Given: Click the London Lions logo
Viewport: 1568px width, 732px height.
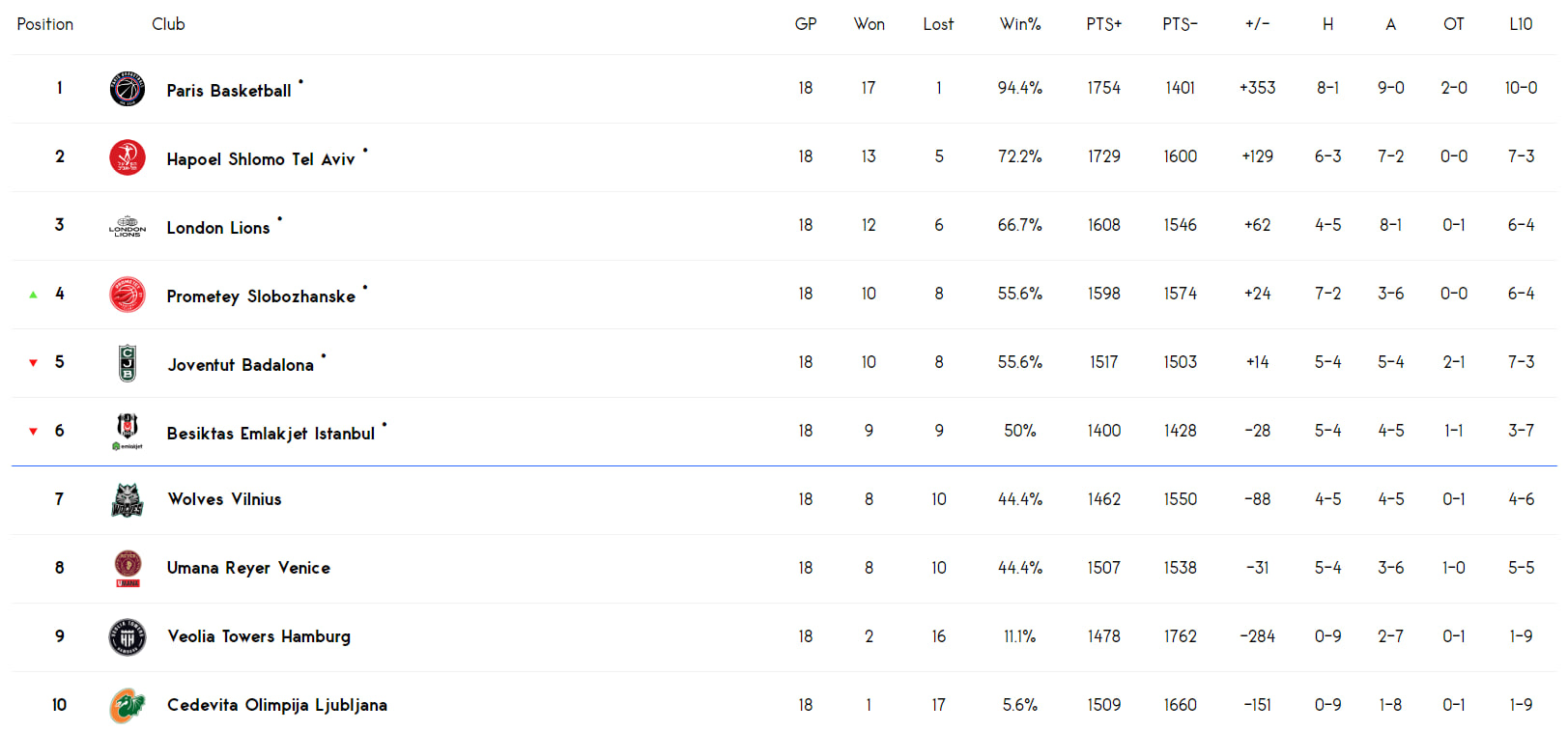Looking at the screenshot, I should [128, 226].
